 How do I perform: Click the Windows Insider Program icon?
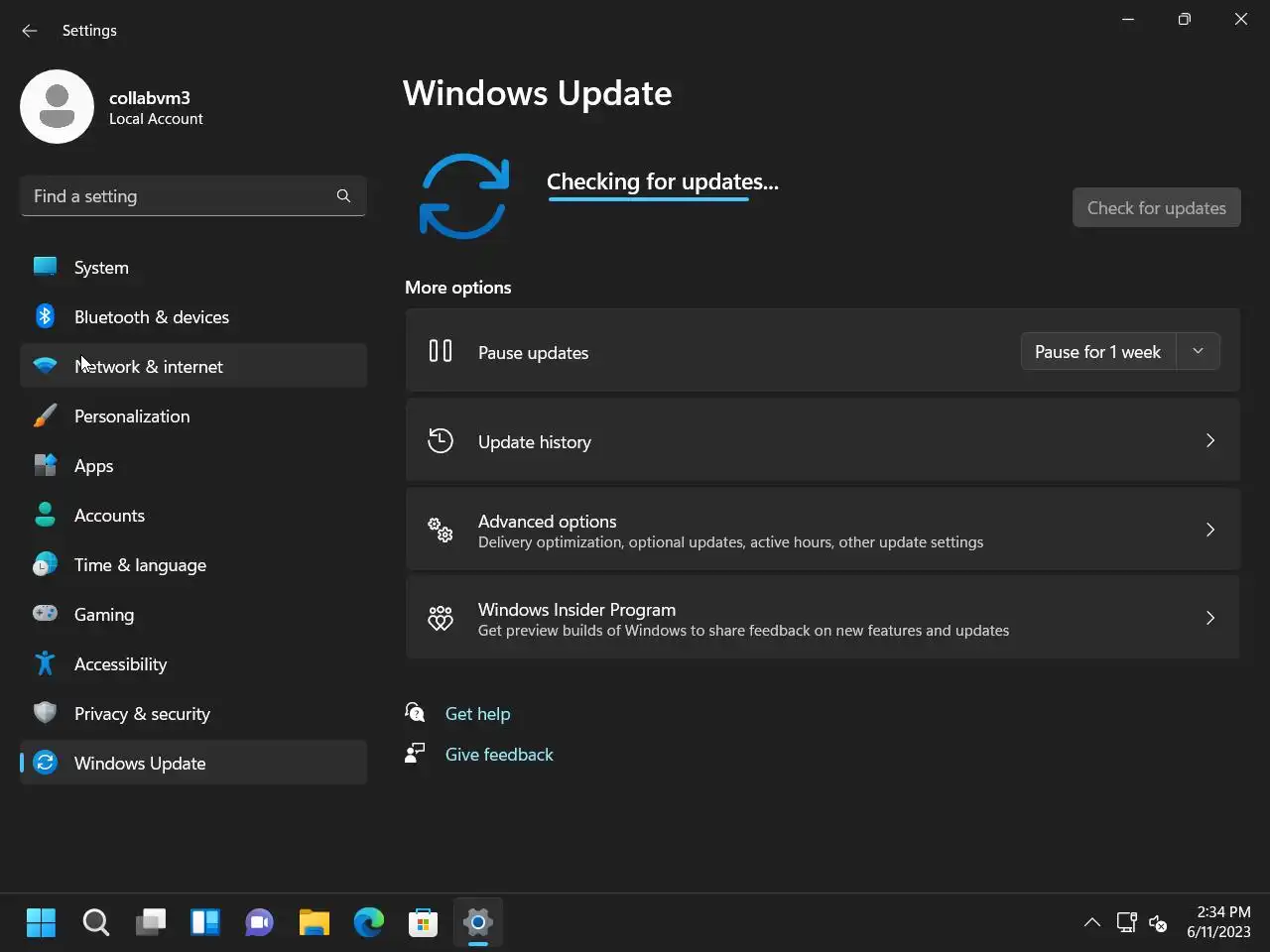(x=441, y=618)
